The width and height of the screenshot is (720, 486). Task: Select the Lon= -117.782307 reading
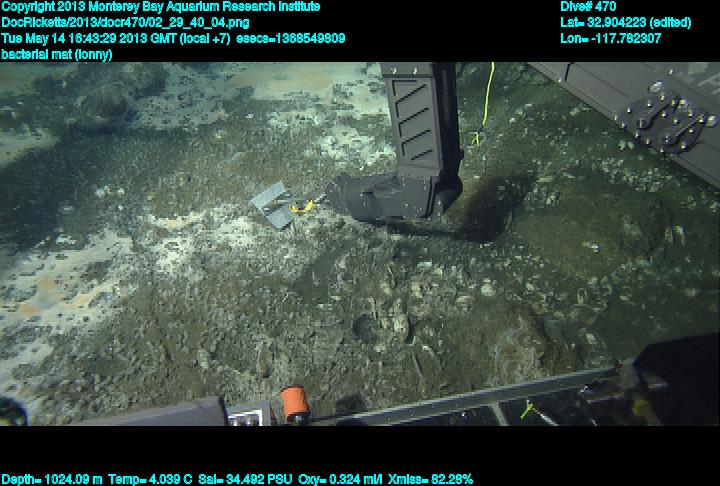pos(611,38)
